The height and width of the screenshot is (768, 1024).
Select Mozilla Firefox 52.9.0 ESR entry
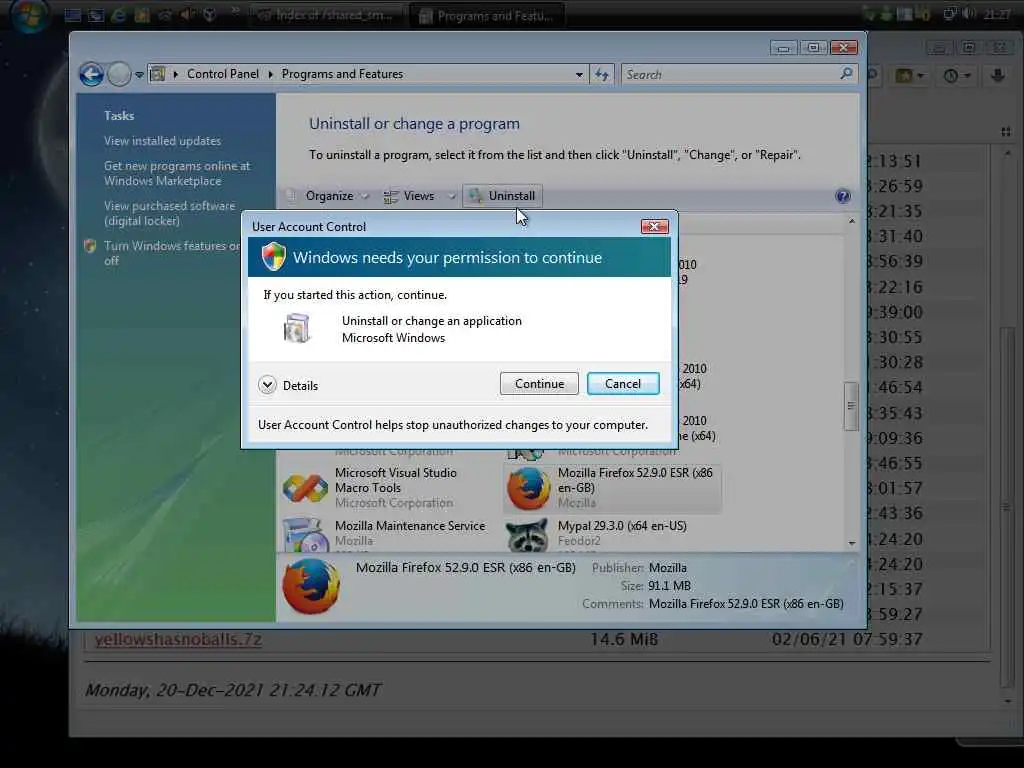coord(613,488)
